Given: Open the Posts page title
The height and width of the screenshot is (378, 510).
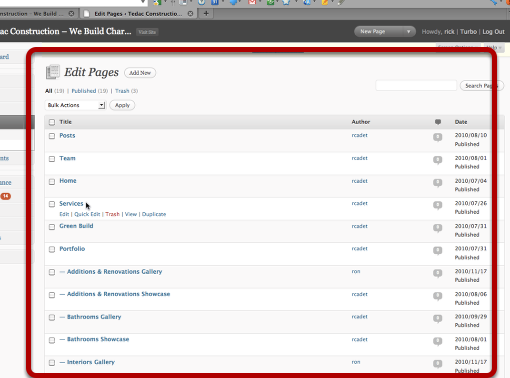Looking at the screenshot, I should click(x=67, y=136).
